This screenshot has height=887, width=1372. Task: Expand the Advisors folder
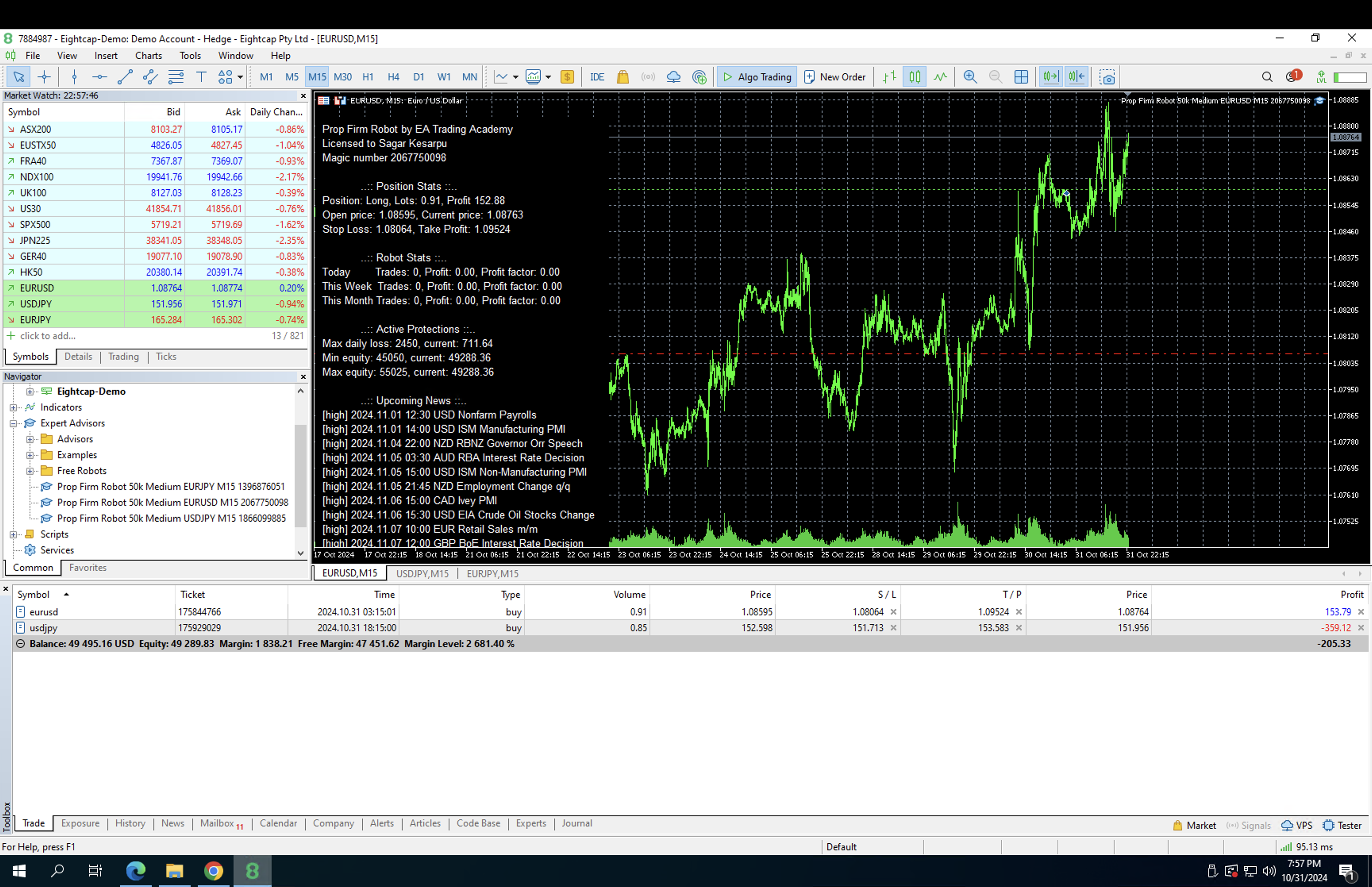(30, 439)
